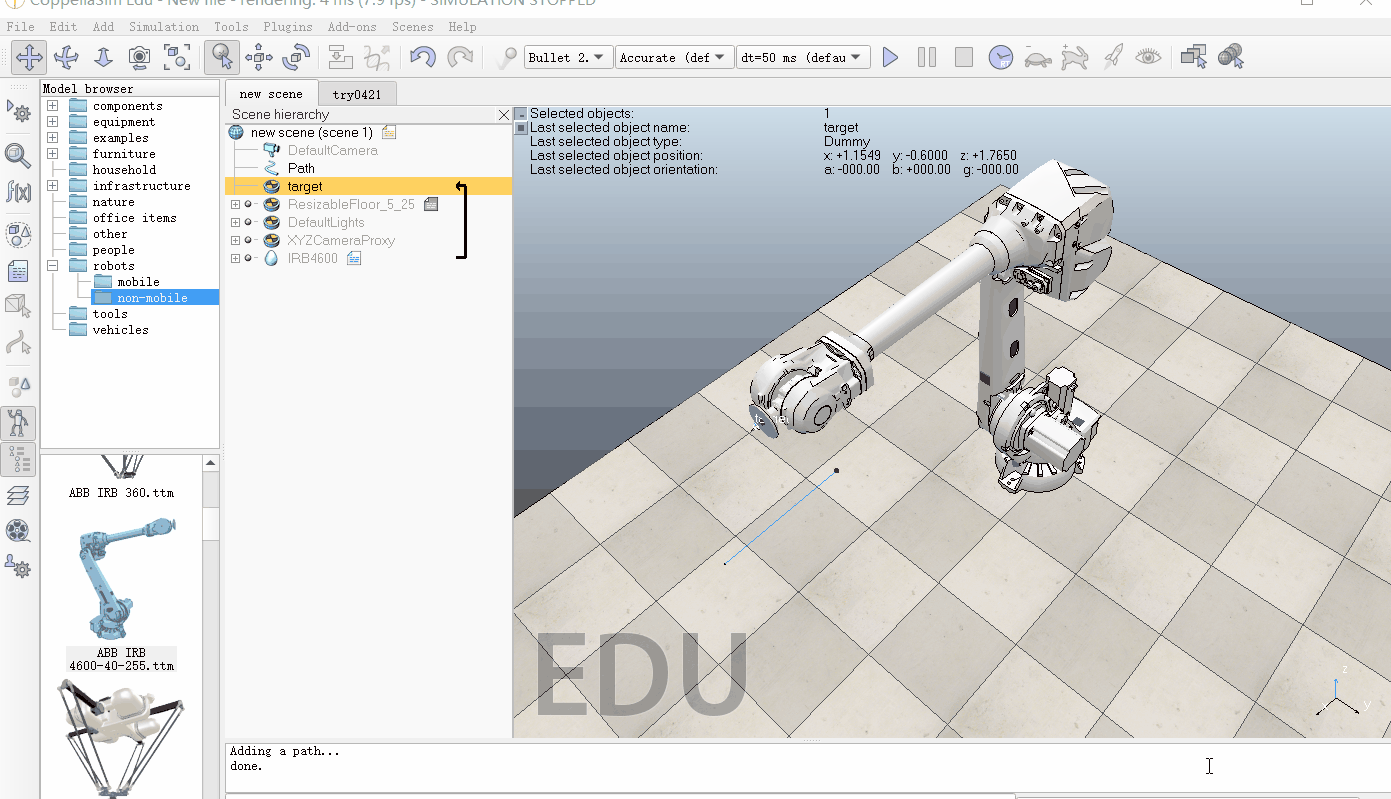Select the mobile robots folder
Screen dimensions: 1391x799
tap(138, 282)
